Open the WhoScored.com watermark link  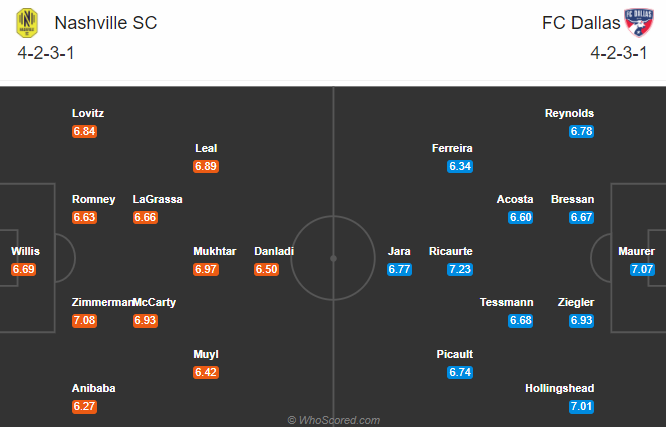coord(334,420)
